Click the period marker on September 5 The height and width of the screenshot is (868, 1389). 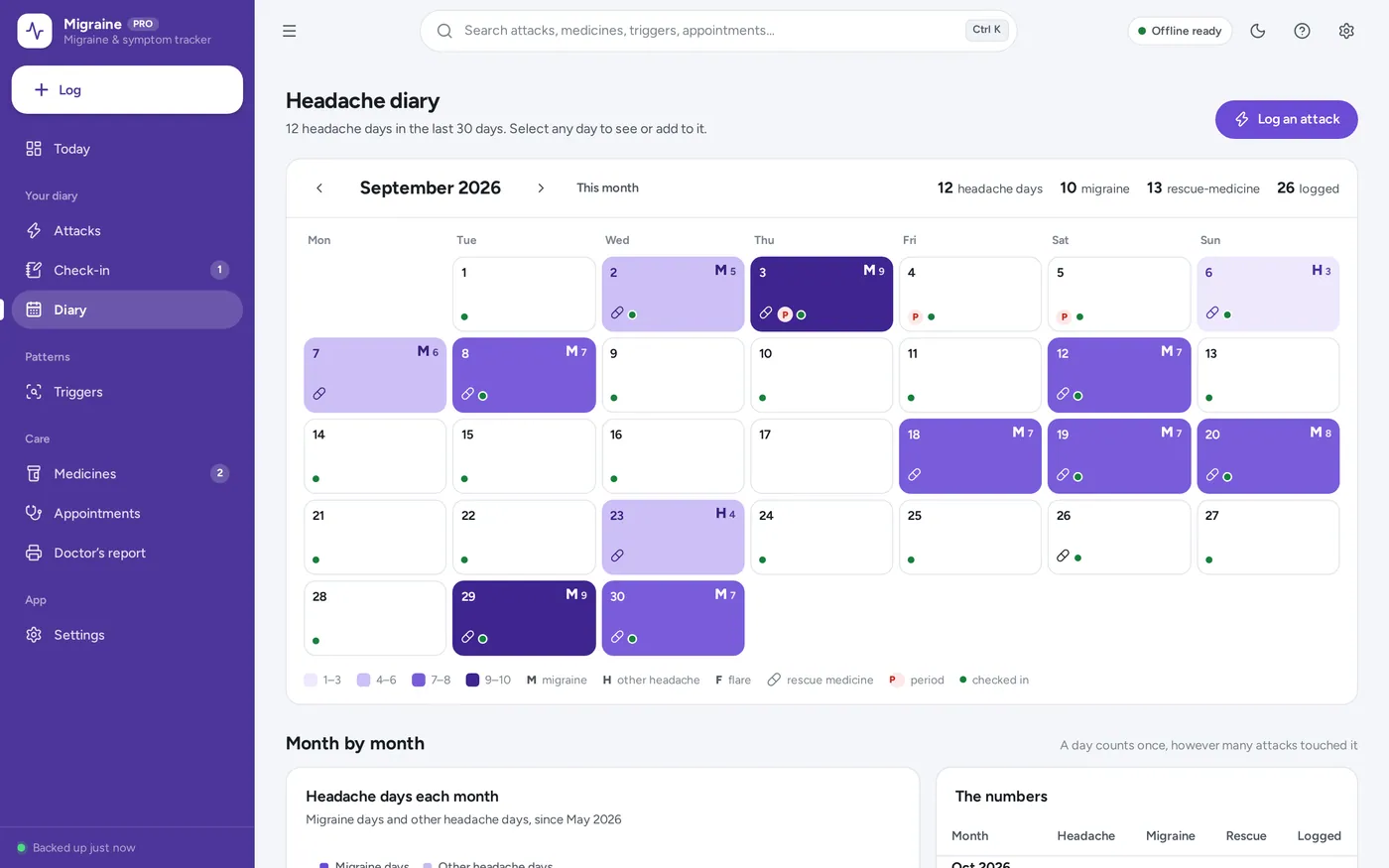[x=1064, y=317]
